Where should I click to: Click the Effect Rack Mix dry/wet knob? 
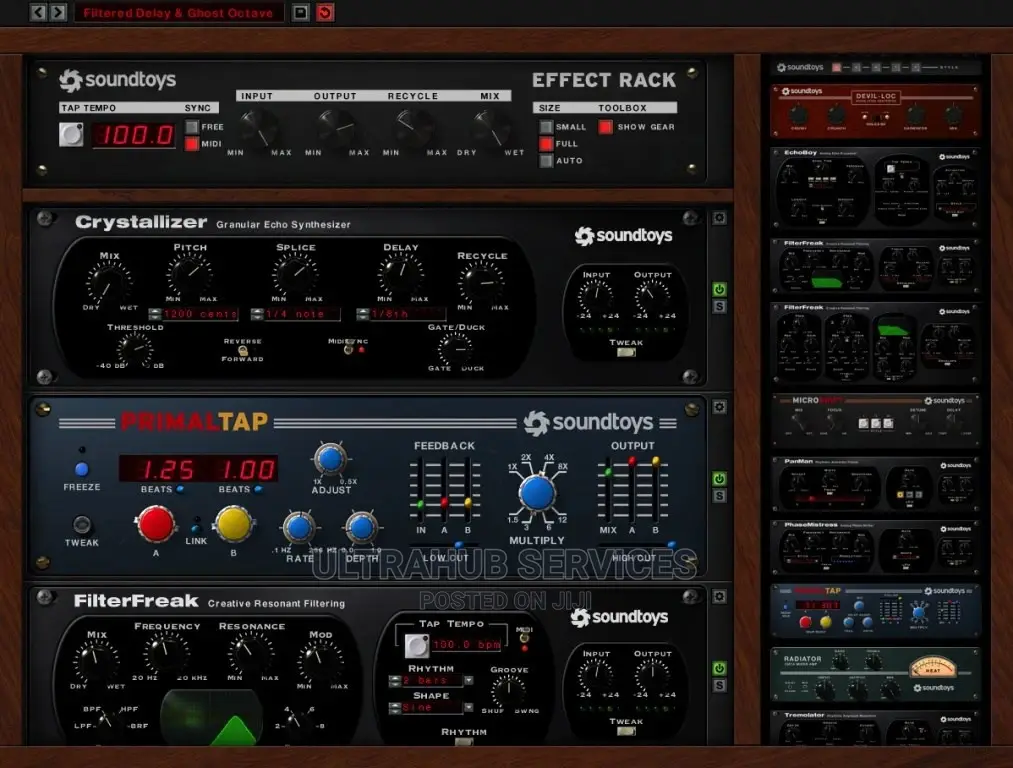tap(491, 127)
